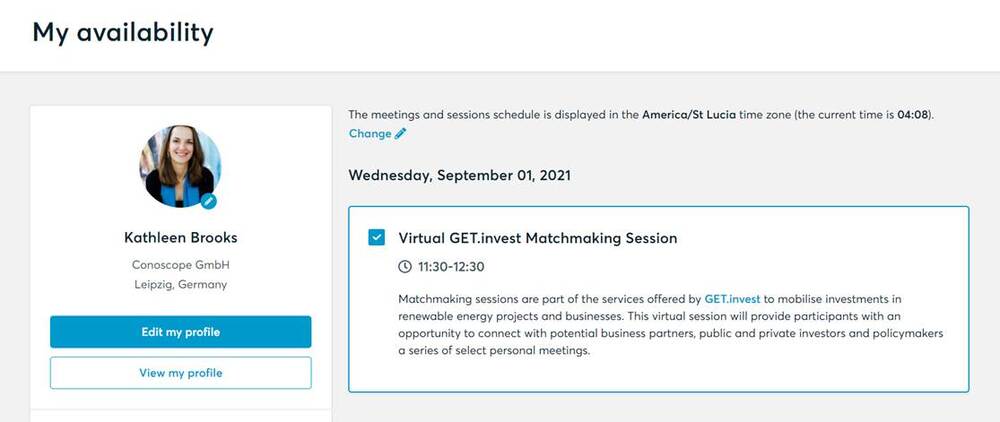This screenshot has width=1000, height=422.
Task: Click the Conoscope GmbH company label
Action: [x=180, y=265]
